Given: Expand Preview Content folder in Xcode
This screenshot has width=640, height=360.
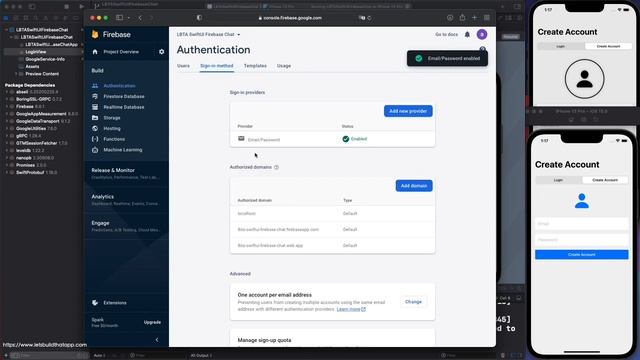Looking at the screenshot, I should click(17, 74).
